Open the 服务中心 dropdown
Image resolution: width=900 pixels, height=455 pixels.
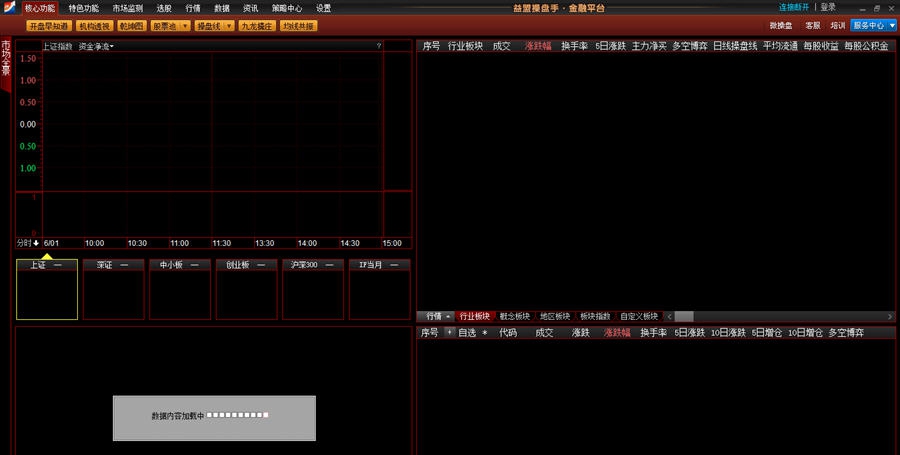pyautogui.click(x=873, y=26)
